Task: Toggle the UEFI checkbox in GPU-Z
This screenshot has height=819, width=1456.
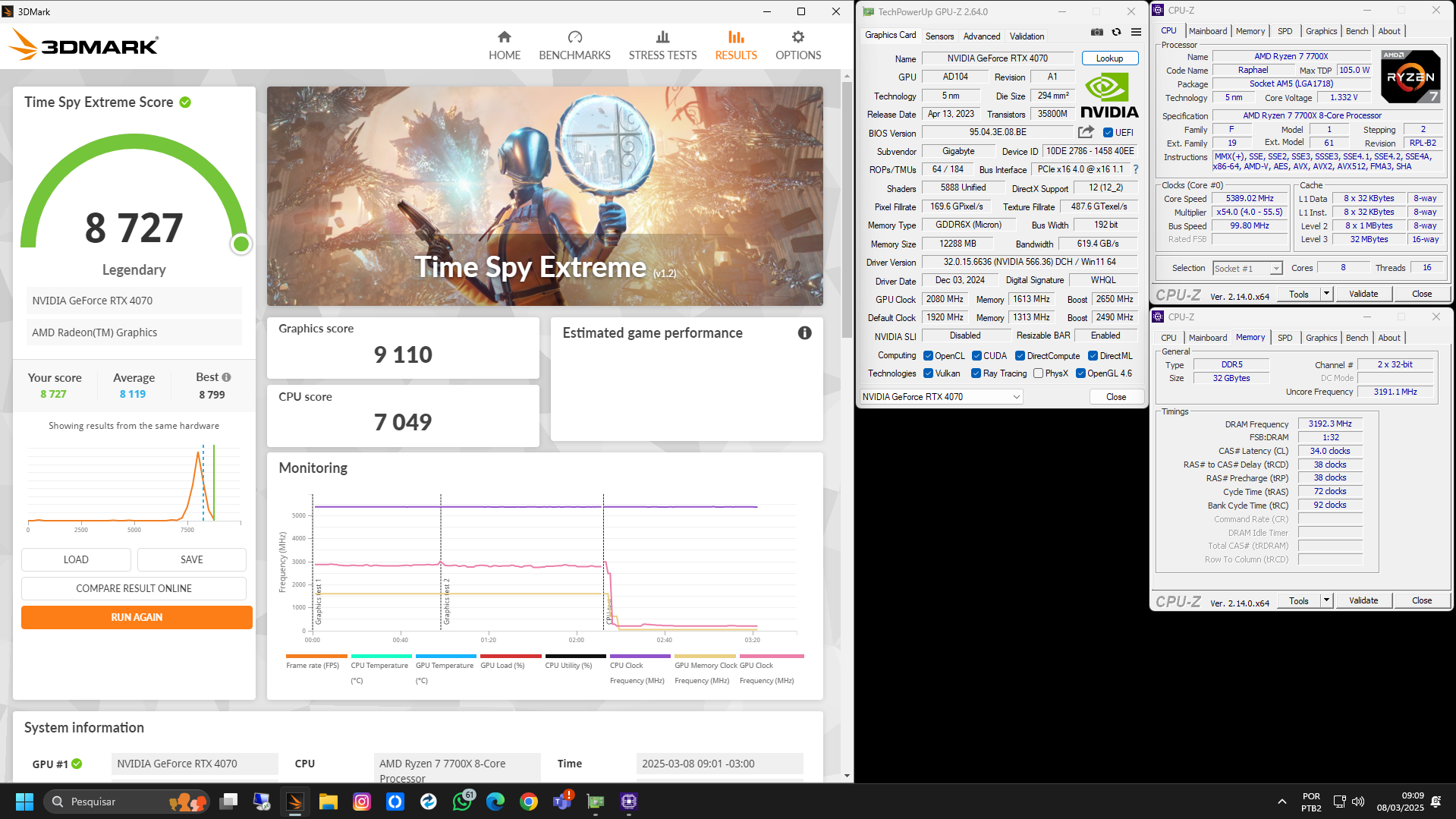Action: point(1108,133)
